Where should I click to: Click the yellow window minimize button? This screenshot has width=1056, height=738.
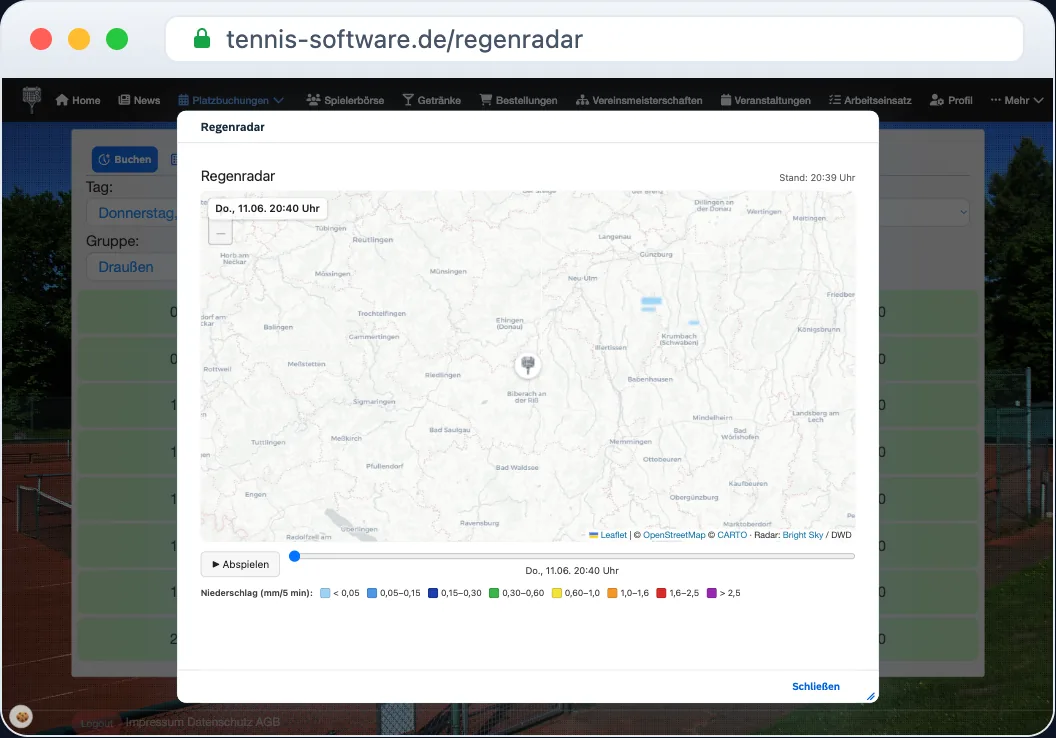(x=79, y=39)
